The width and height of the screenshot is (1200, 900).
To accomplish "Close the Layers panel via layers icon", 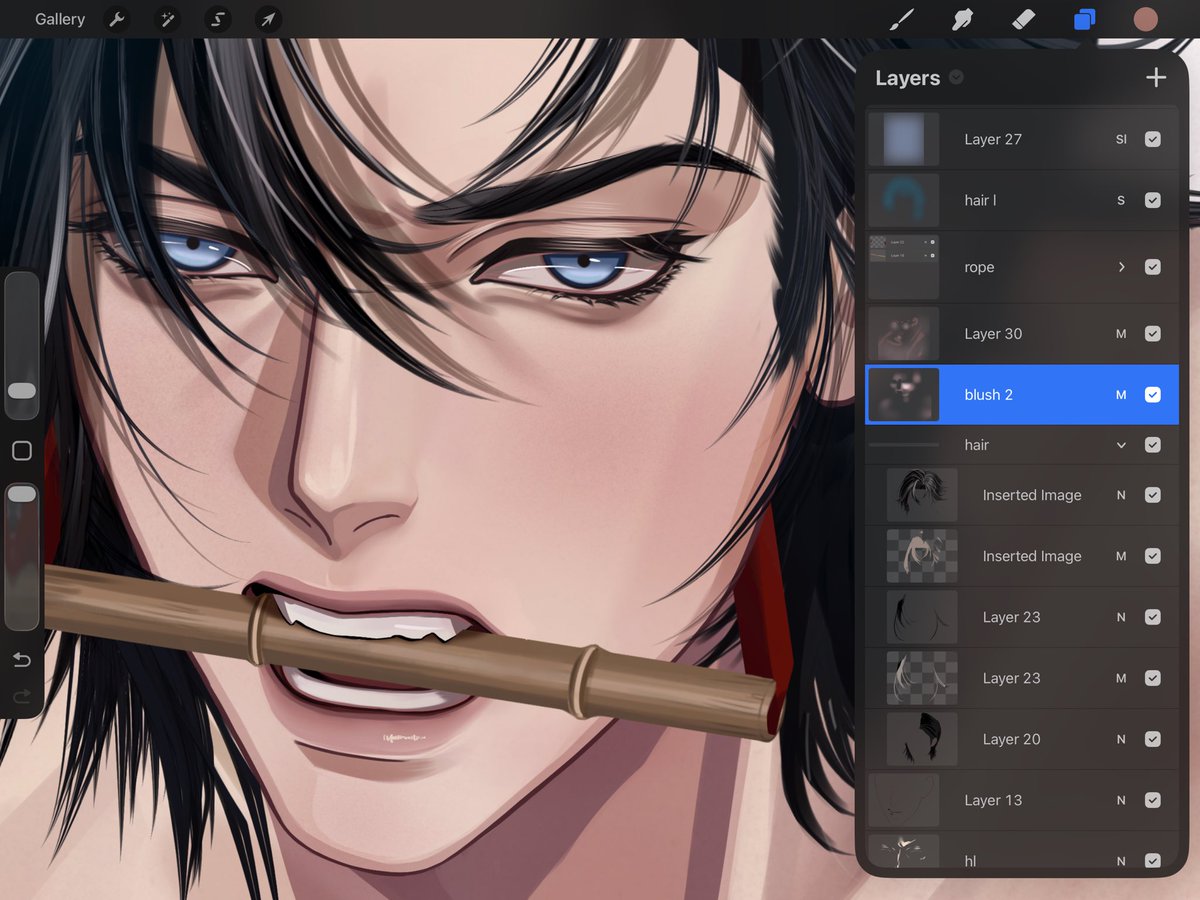I will [x=1084, y=19].
